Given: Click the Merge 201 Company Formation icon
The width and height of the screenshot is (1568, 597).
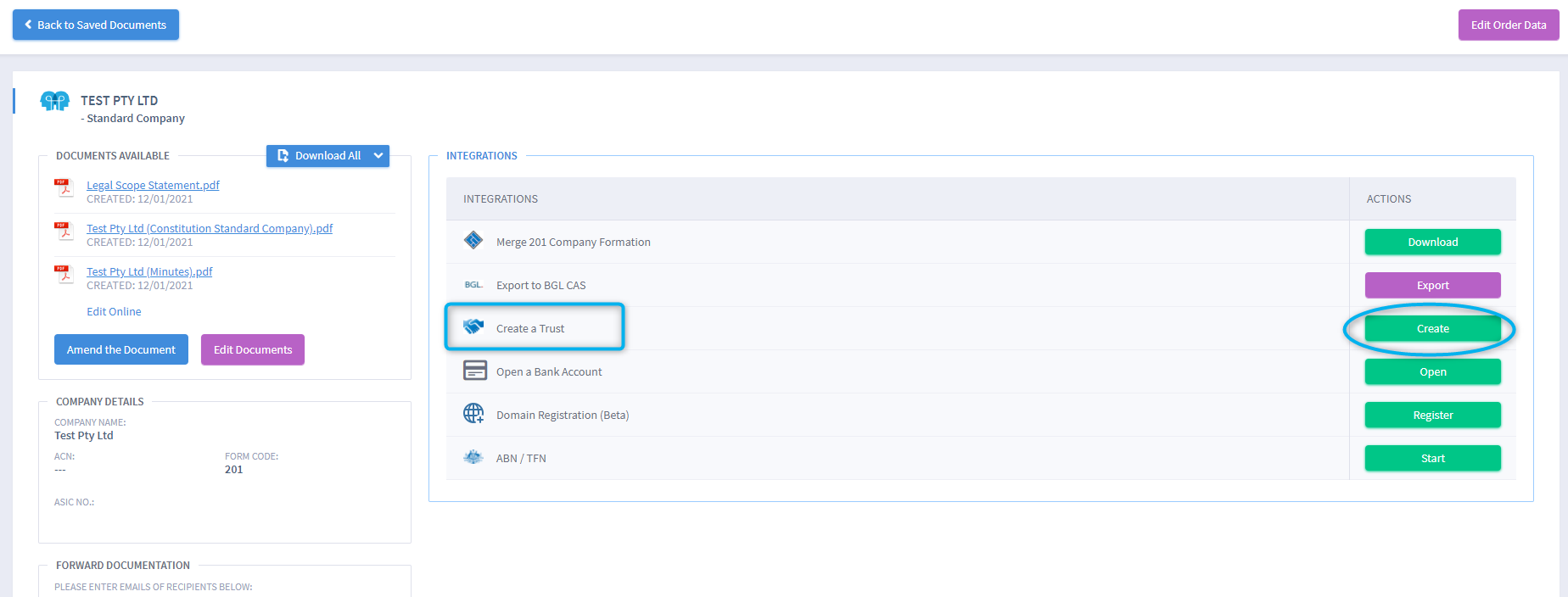Looking at the screenshot, I should [473, 241].
